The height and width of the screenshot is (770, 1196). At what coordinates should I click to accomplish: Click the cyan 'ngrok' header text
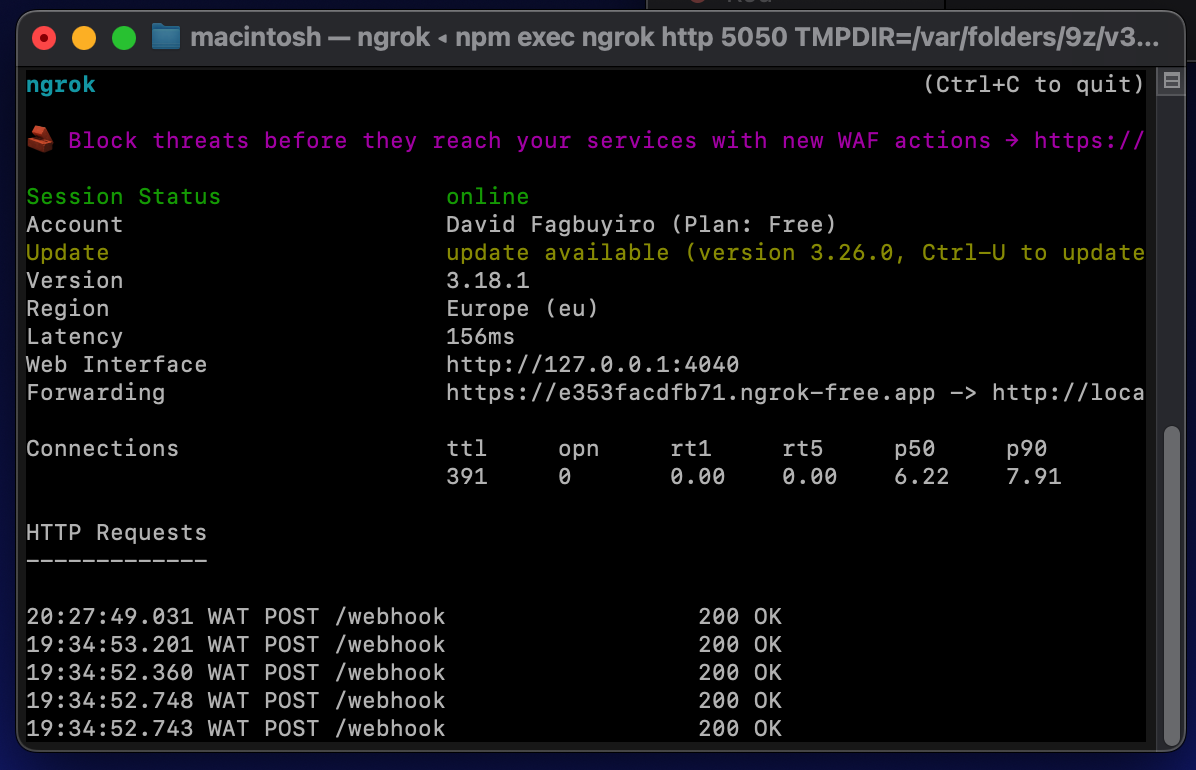pyautogui.click(x=61, y=85)
